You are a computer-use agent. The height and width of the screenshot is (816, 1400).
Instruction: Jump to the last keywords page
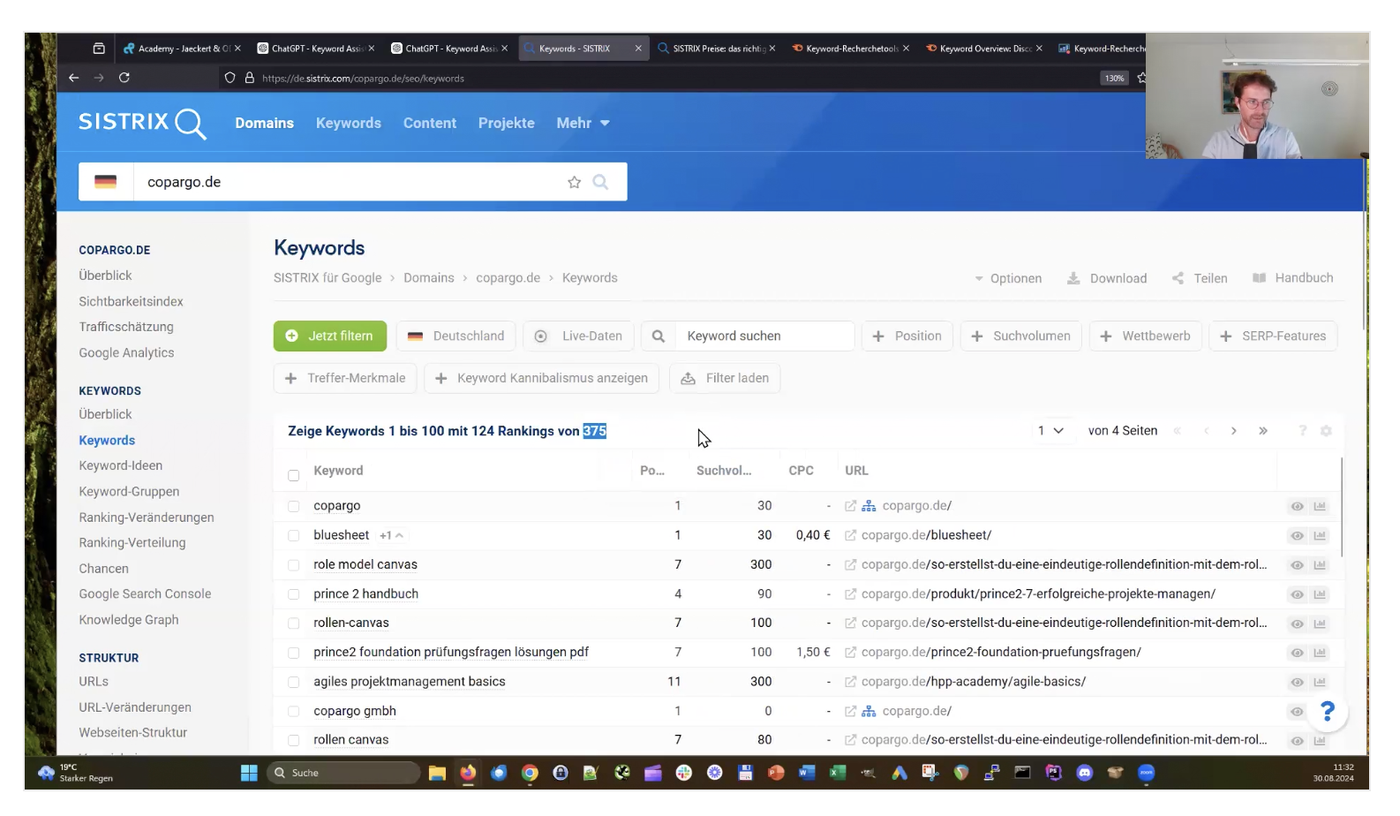click(1263, 431)
